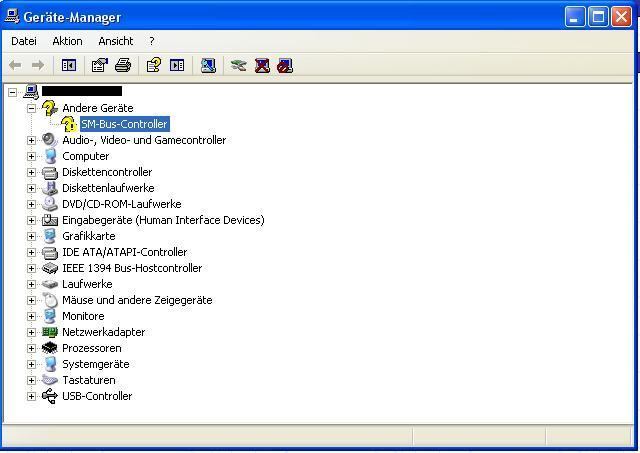Expand Audio-, Video- und Gamecontroller
640x453 pixels.
point(31,140)
